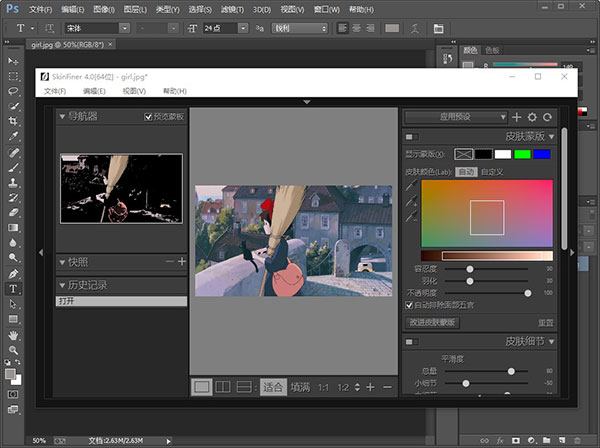Open the font family 宋体 dropdown
Image resolution: width=600 pixels, height=448 pixels.
click(125, 28)
